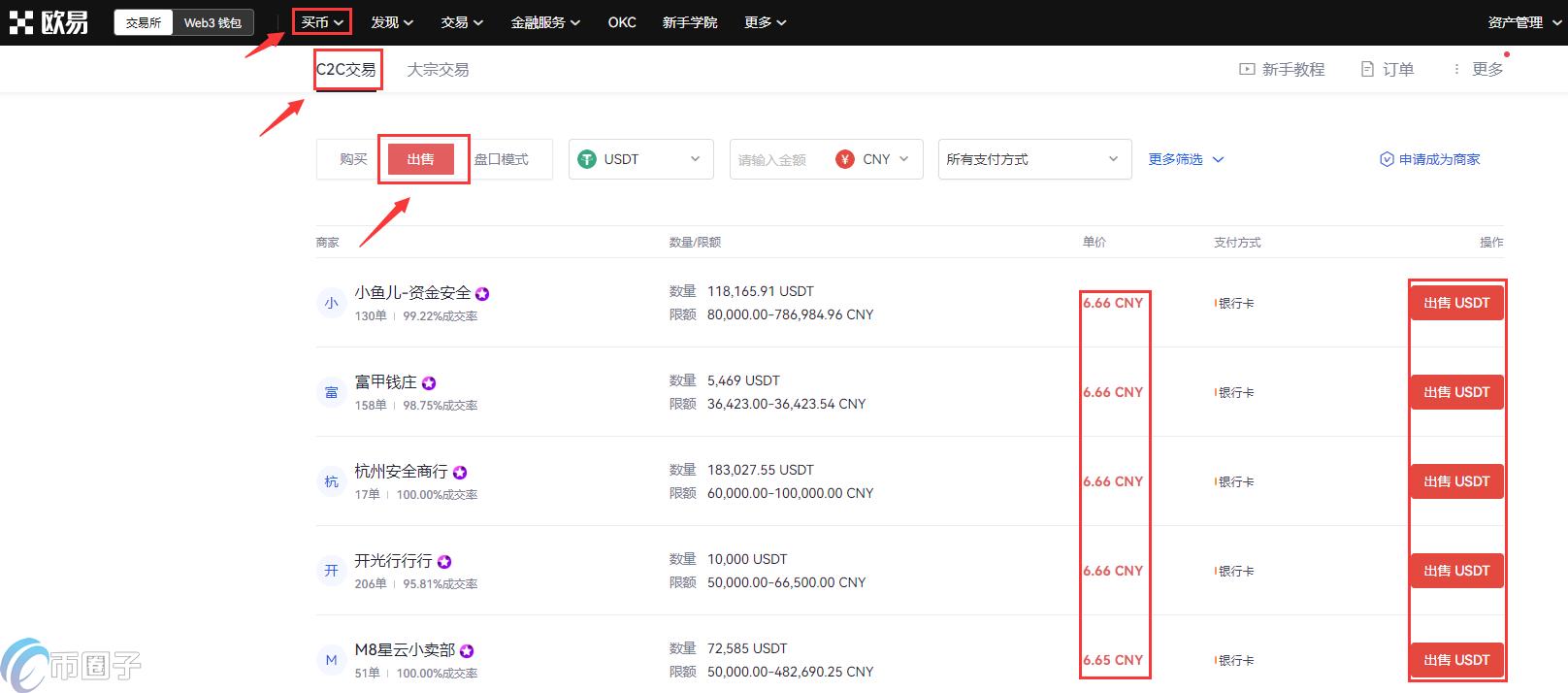1568x693 pixels.
Task: Expand the 所有支付方式 payment dropdown
Action: pos(1034,159)
